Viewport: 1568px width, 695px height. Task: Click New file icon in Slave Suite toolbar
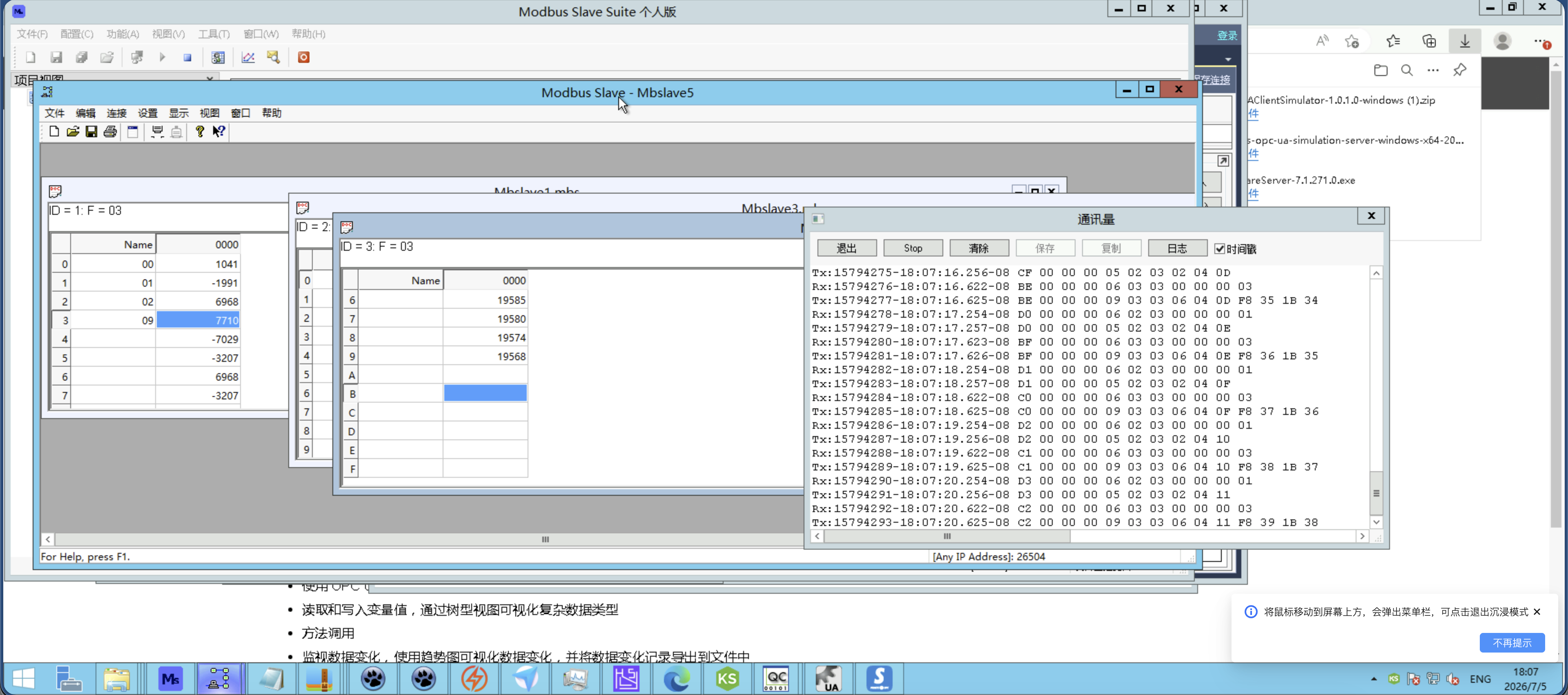(31, 57)
